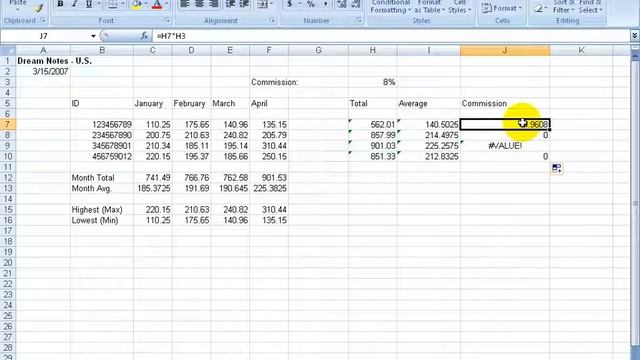The height and width of the screenshot is (360, 640).
Task: Click Month Avg. value 185.3725
Action: (153, 188)
